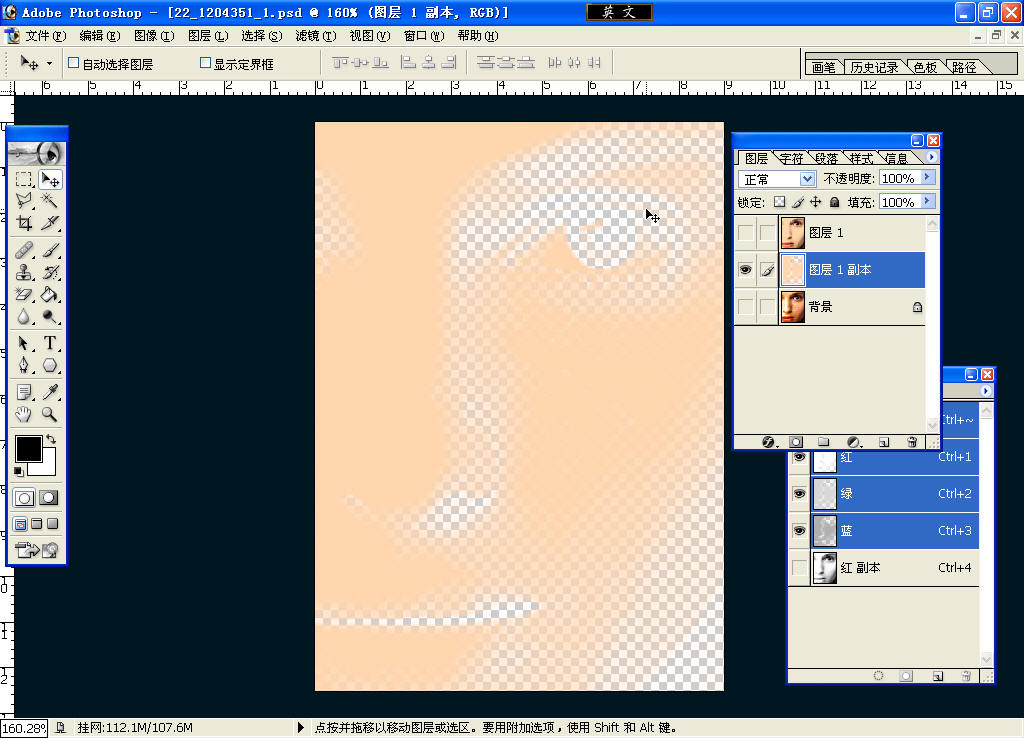Image resolution: width=1024 pixels, height=738 pixels.
Task: Create new adjustment layer button
Action: tap(853, 442)
